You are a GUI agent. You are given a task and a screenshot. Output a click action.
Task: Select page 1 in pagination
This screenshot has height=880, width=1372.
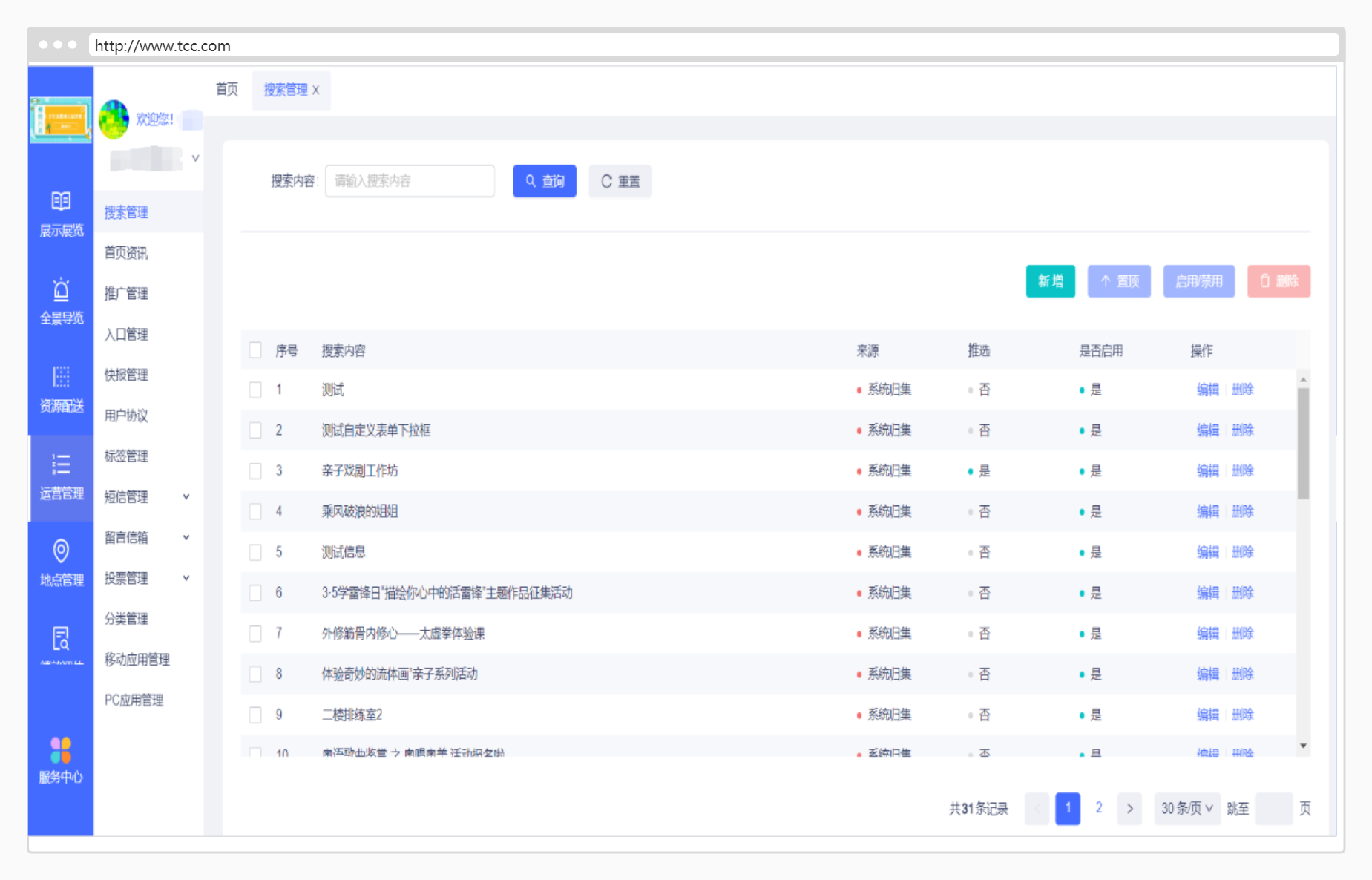click(1068, 808)
